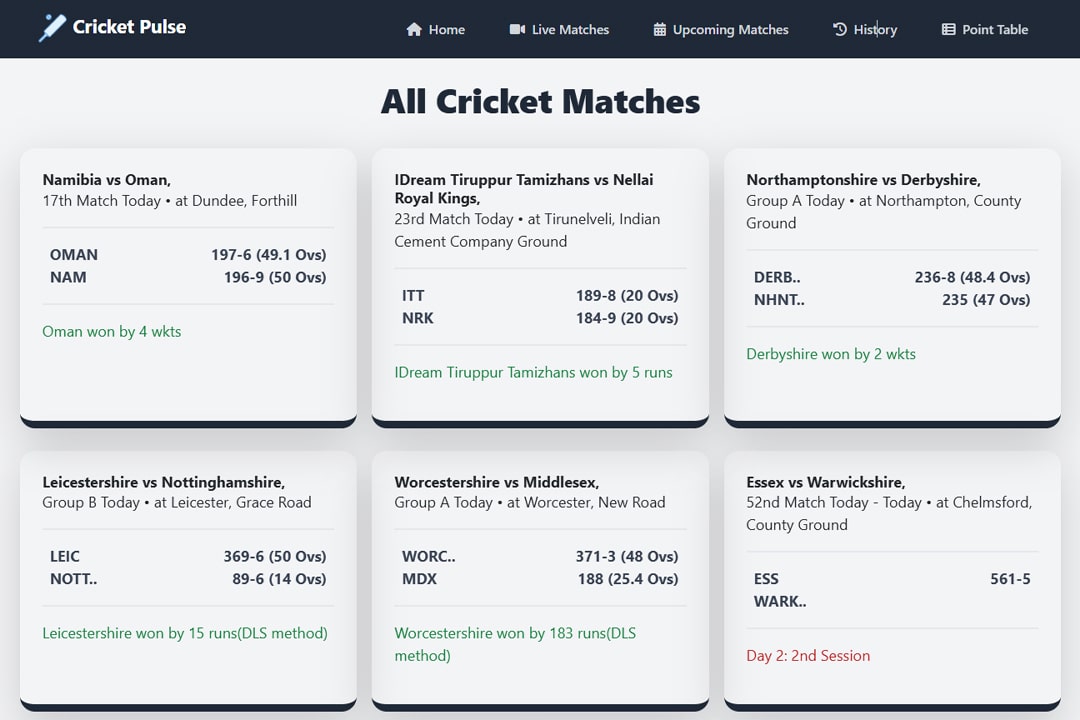The width and height of the screenshot is (1080, 720).
Task: Open Upcoming Matches in navigation
Action: click(x=730, y=30)
